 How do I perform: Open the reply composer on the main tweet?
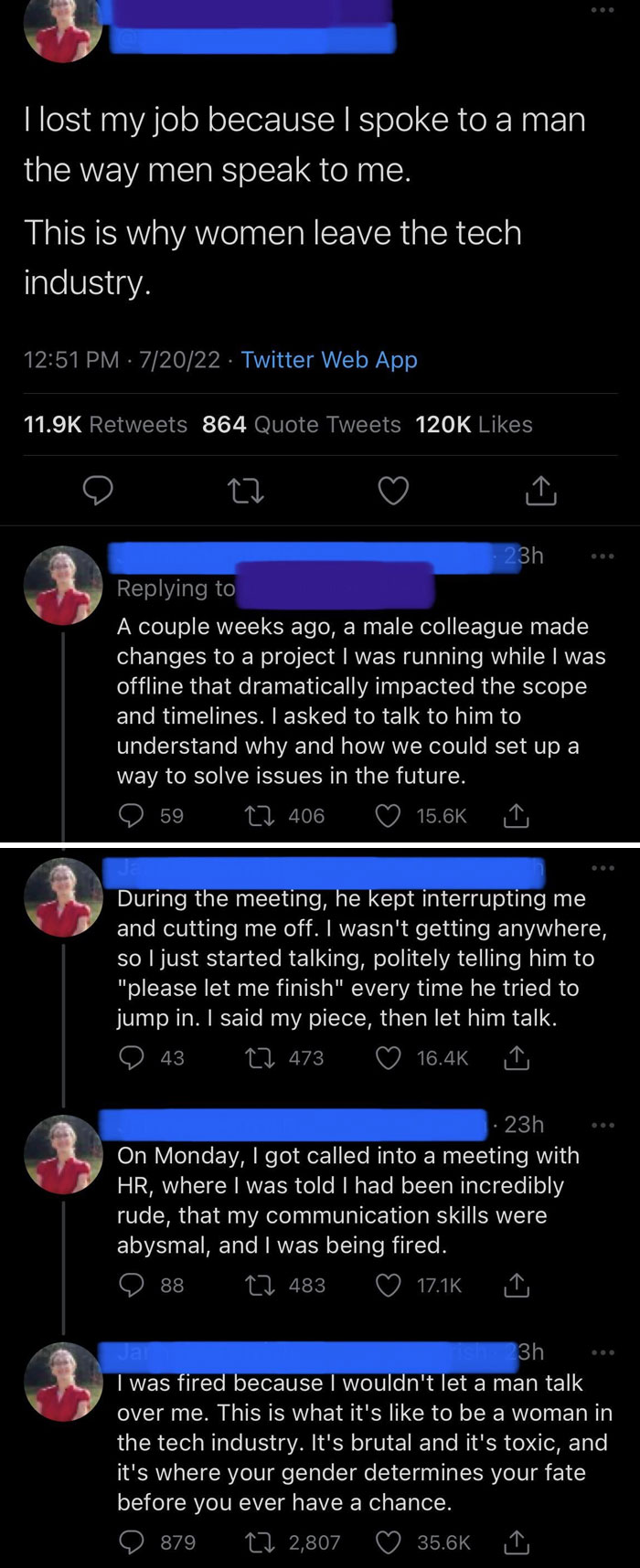(x=99, y=491)
